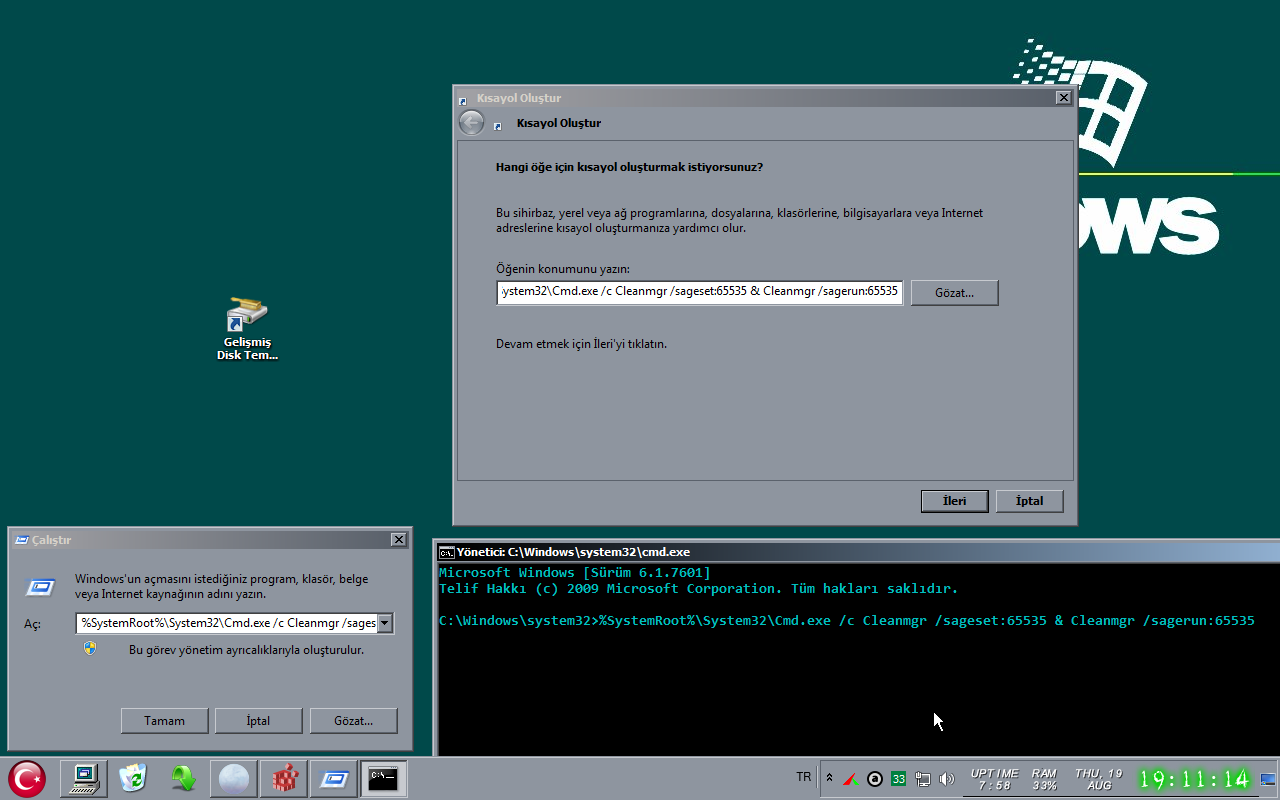Click Tamam in the Çalıştır dialog
1280x800 pixels.
pos(165,720)
